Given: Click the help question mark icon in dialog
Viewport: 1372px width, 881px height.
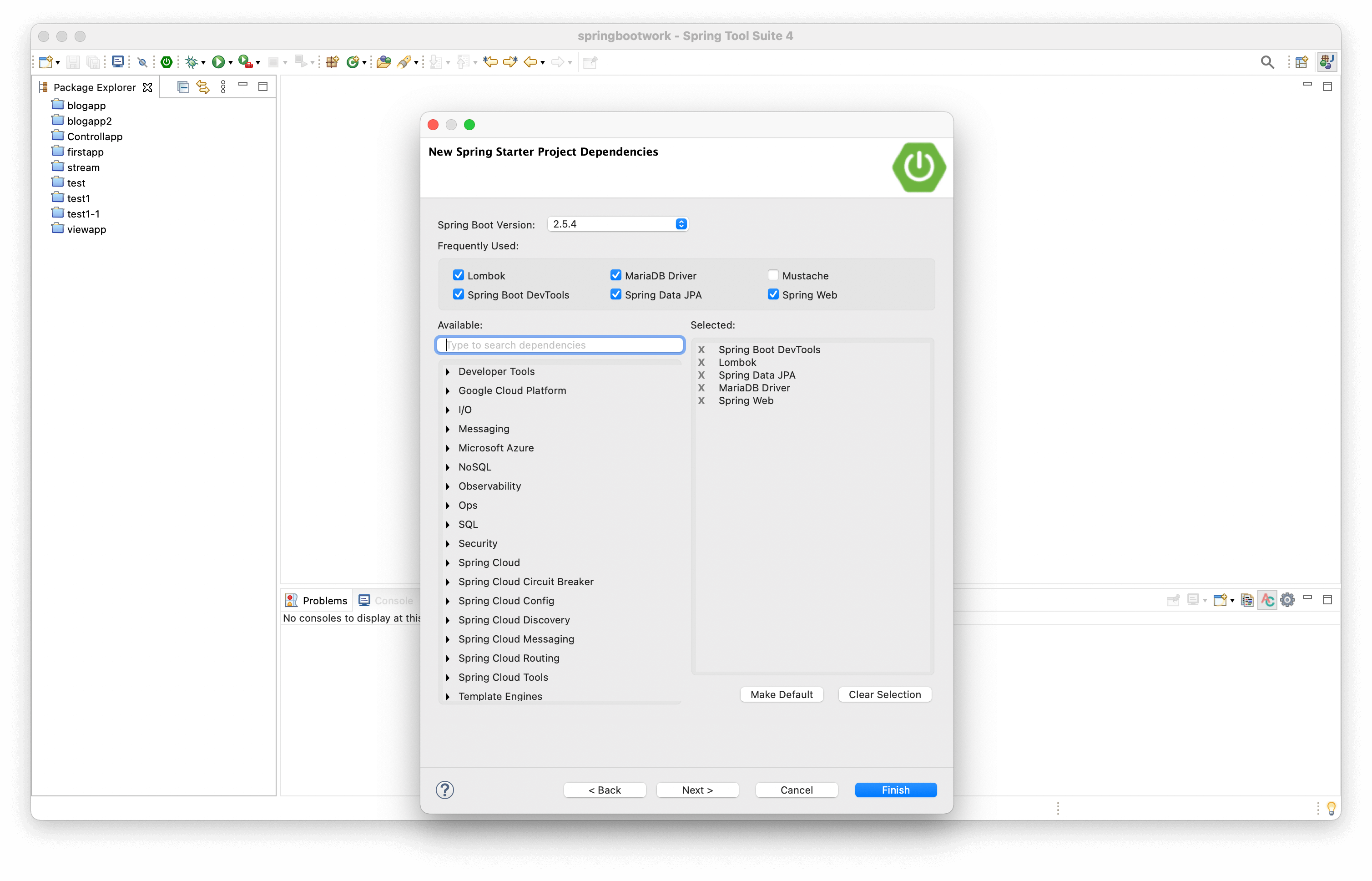Looking at the screenshot, I should point(444,790).
